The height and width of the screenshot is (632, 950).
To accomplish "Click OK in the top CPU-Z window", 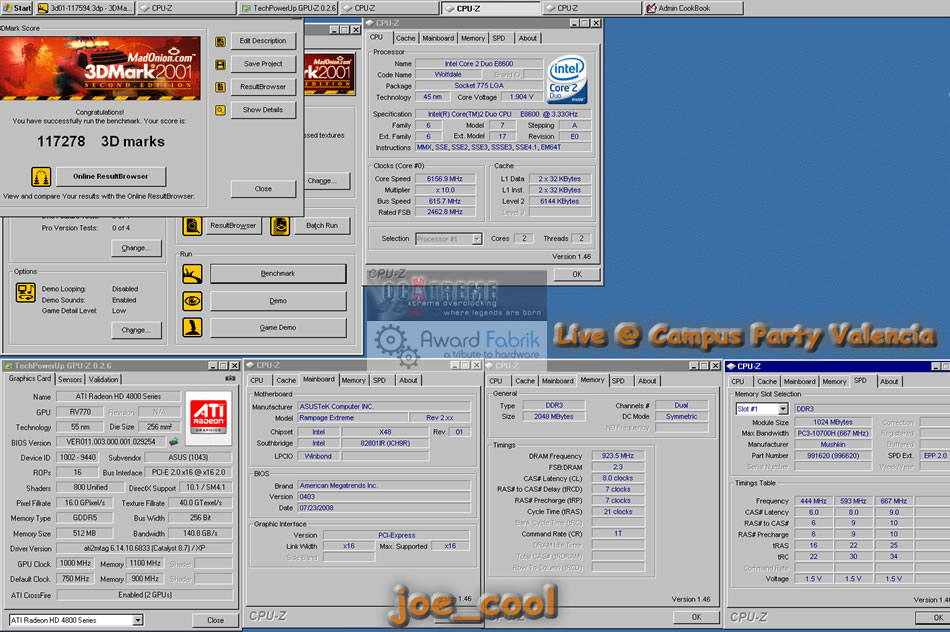I will point(577,274).
